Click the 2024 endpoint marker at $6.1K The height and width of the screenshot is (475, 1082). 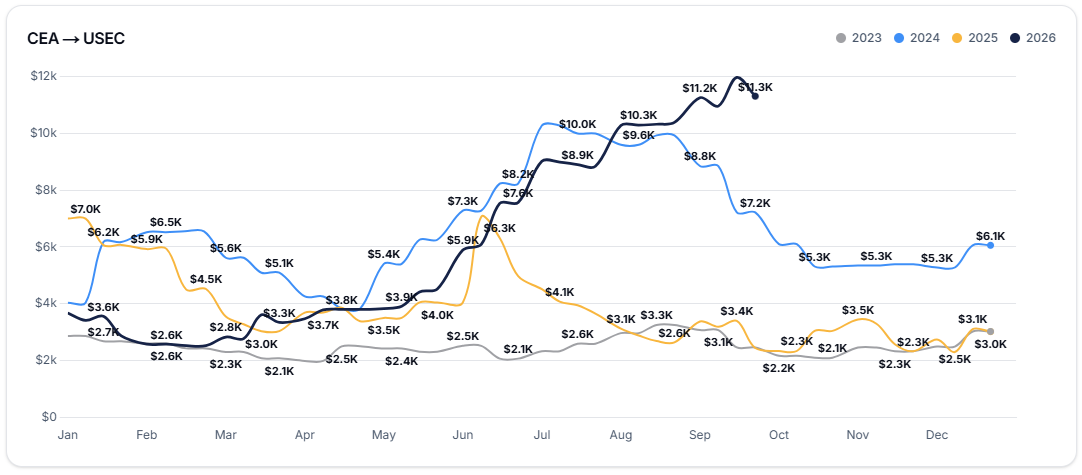990,245
